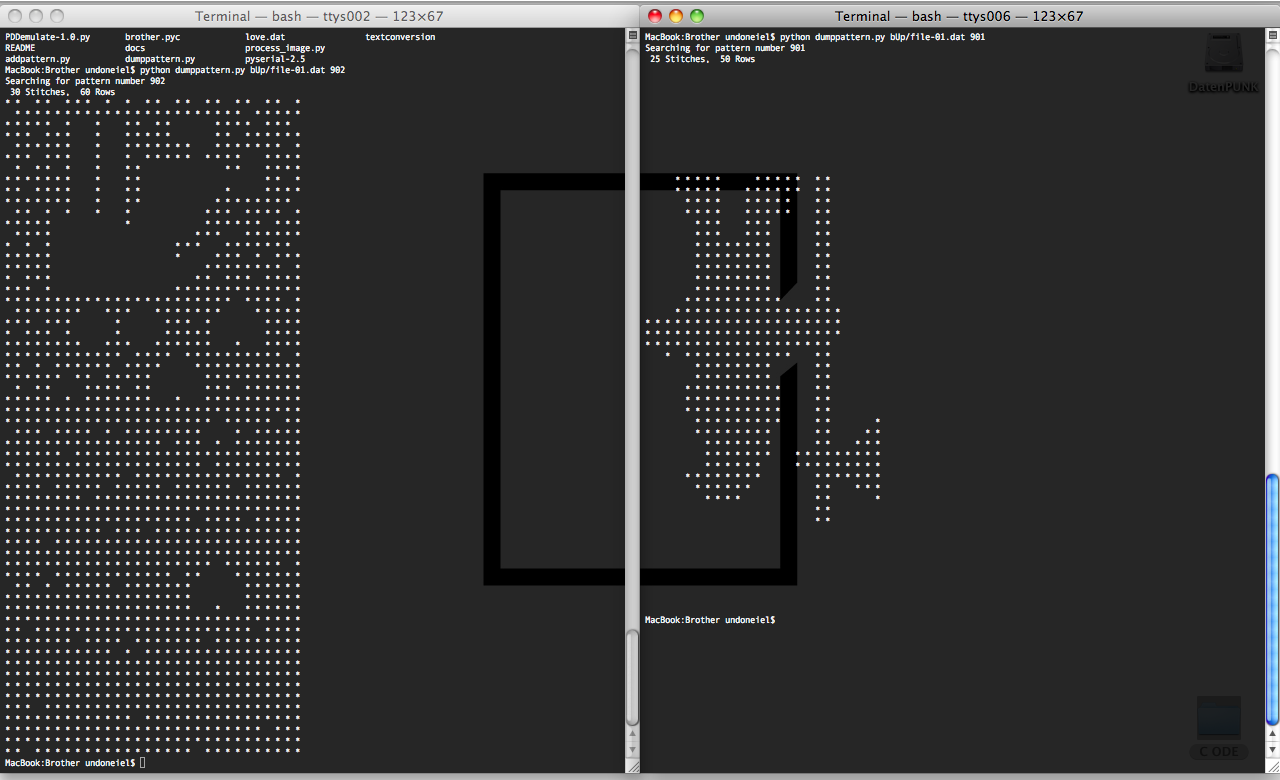Click the split pane icon in ttys006 window
This screenshot has width=1280, height=780.
coord(1272,35)
